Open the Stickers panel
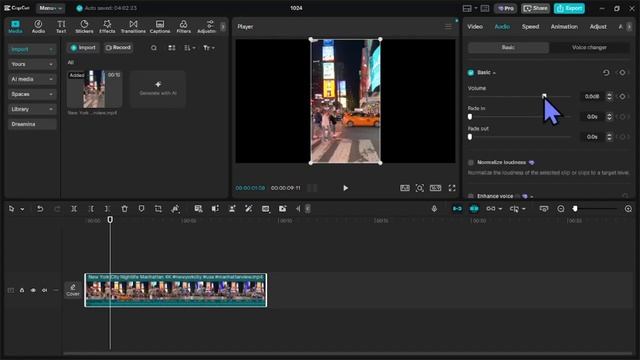Image resolution: width=640 pixels, height=360 pixels. coord(84,27)
